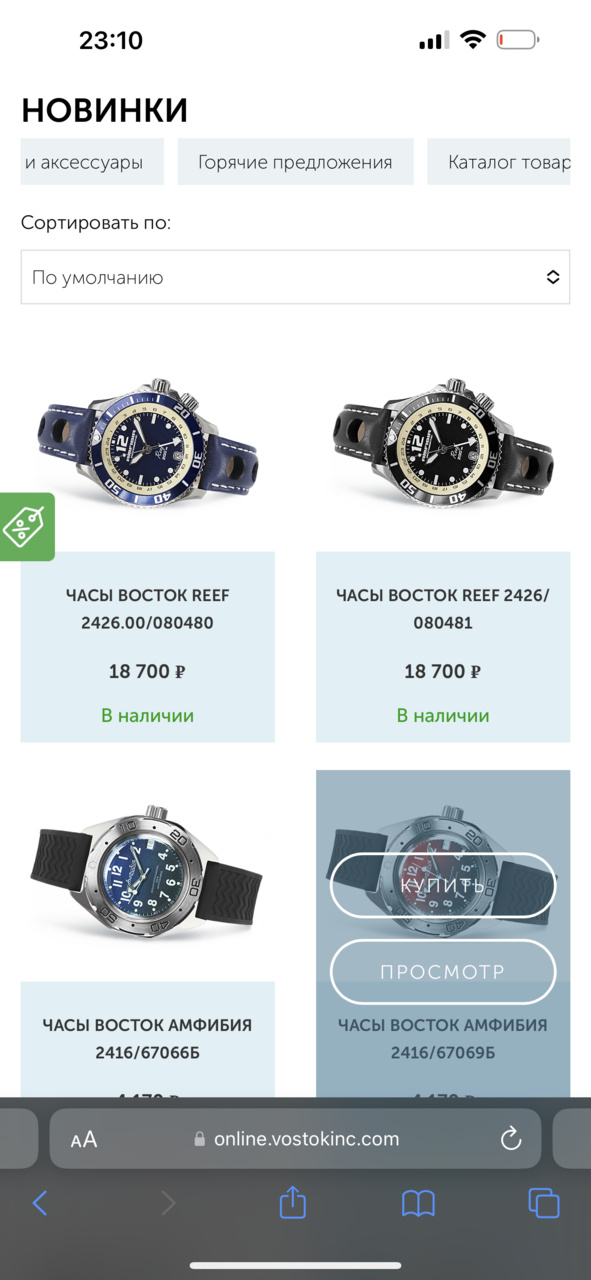Reload the page with Safari refresh icon
Screen dimensions: 591x1280
click(x=510, y=1138)
